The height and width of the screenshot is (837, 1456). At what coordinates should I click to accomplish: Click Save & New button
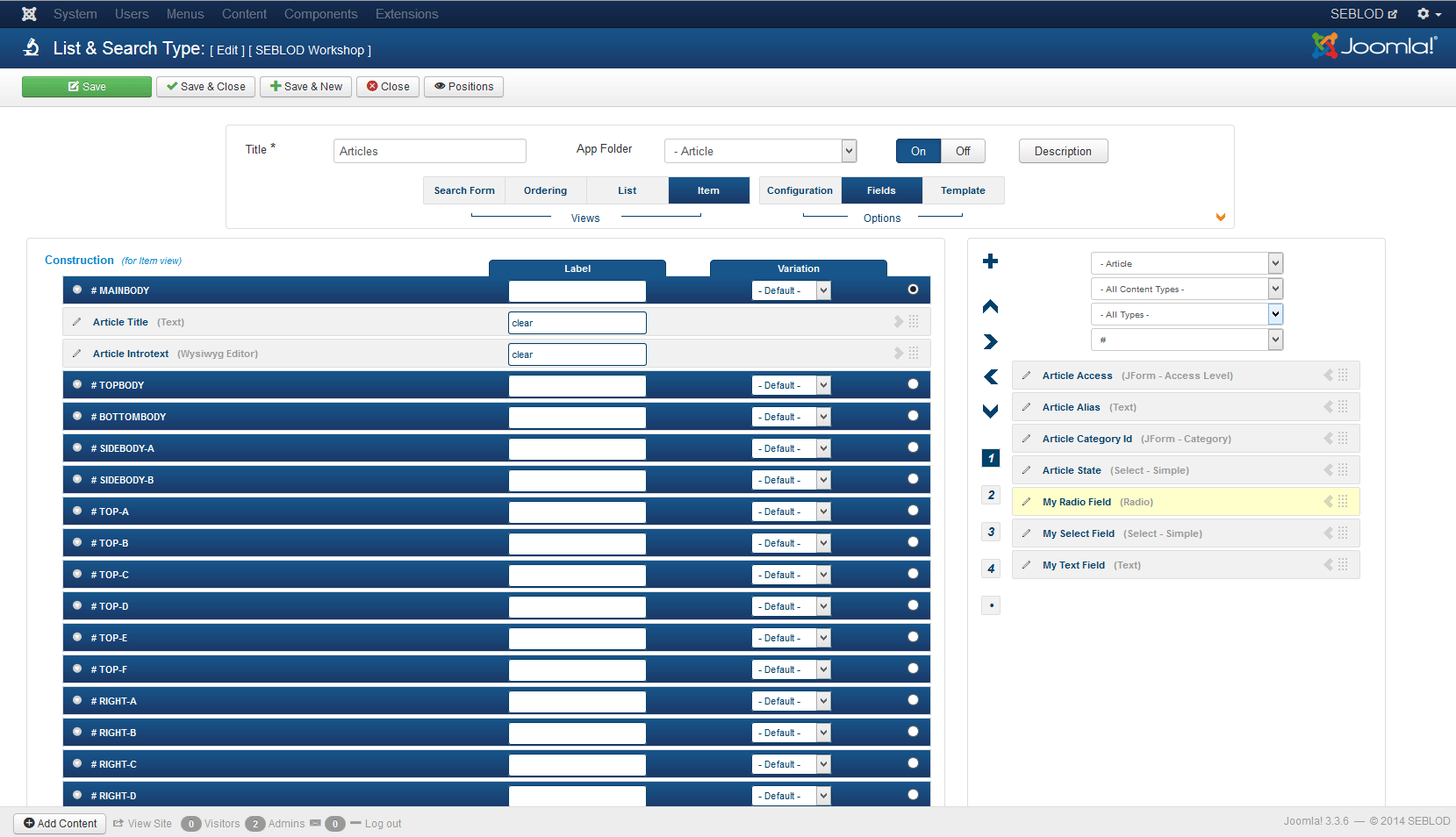click(x=306, y=87)
